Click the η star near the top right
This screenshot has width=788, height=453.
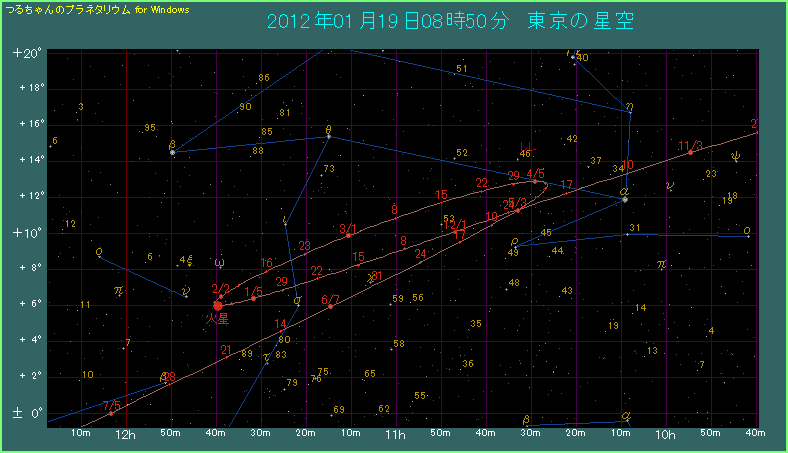coord(629,113)
